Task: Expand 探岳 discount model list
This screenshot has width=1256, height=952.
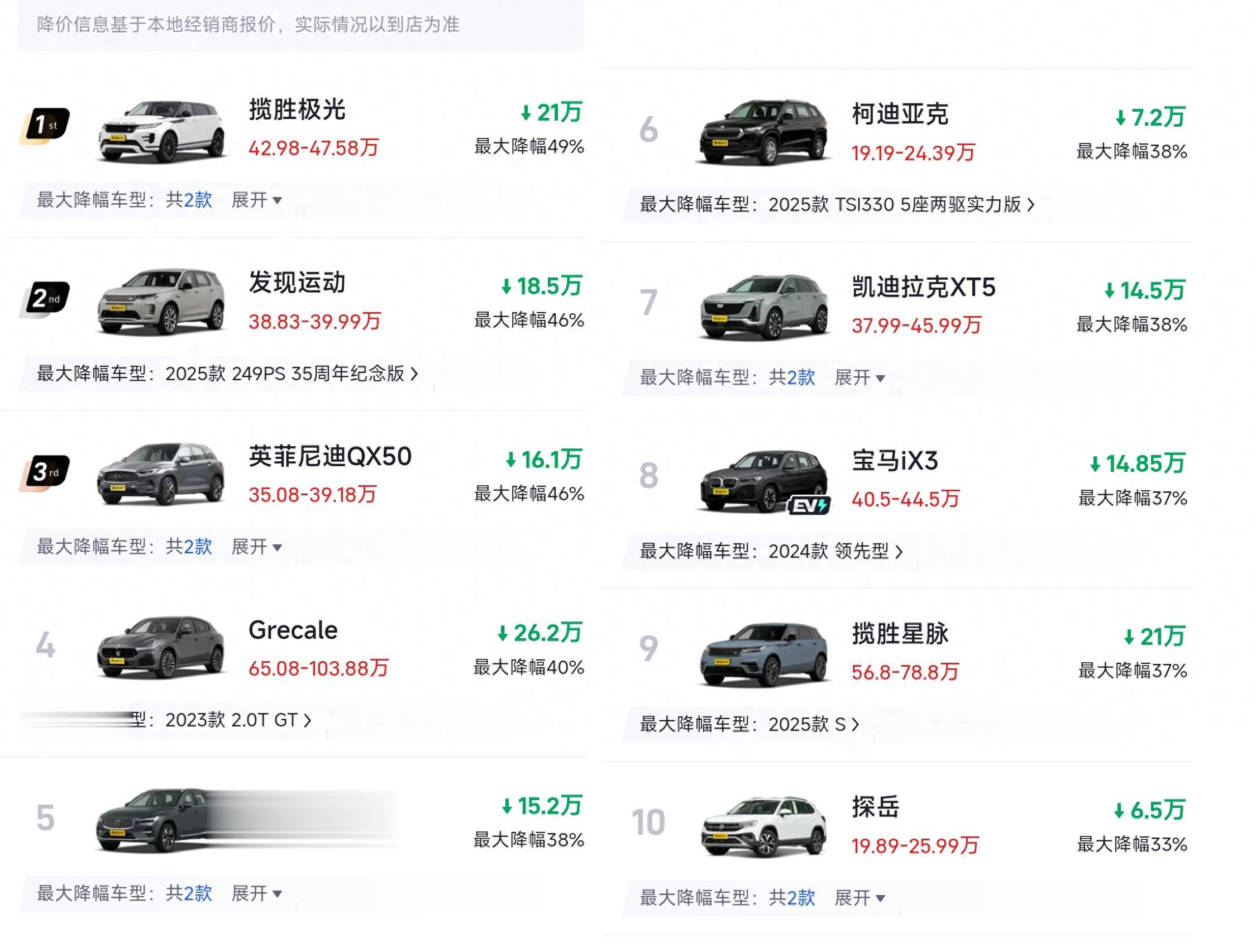Action: click(859, 898)
